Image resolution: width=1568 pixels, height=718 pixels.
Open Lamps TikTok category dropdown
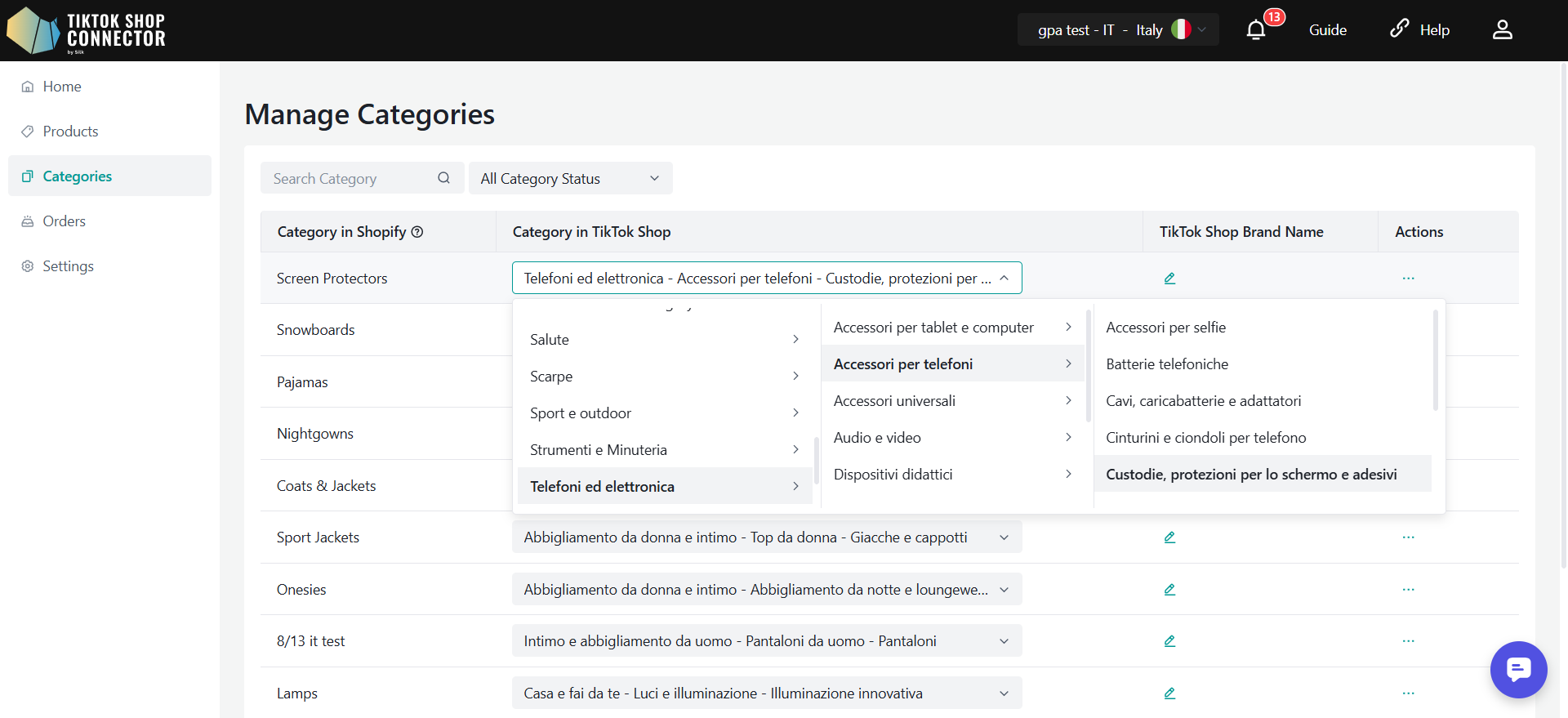(767, 693)
